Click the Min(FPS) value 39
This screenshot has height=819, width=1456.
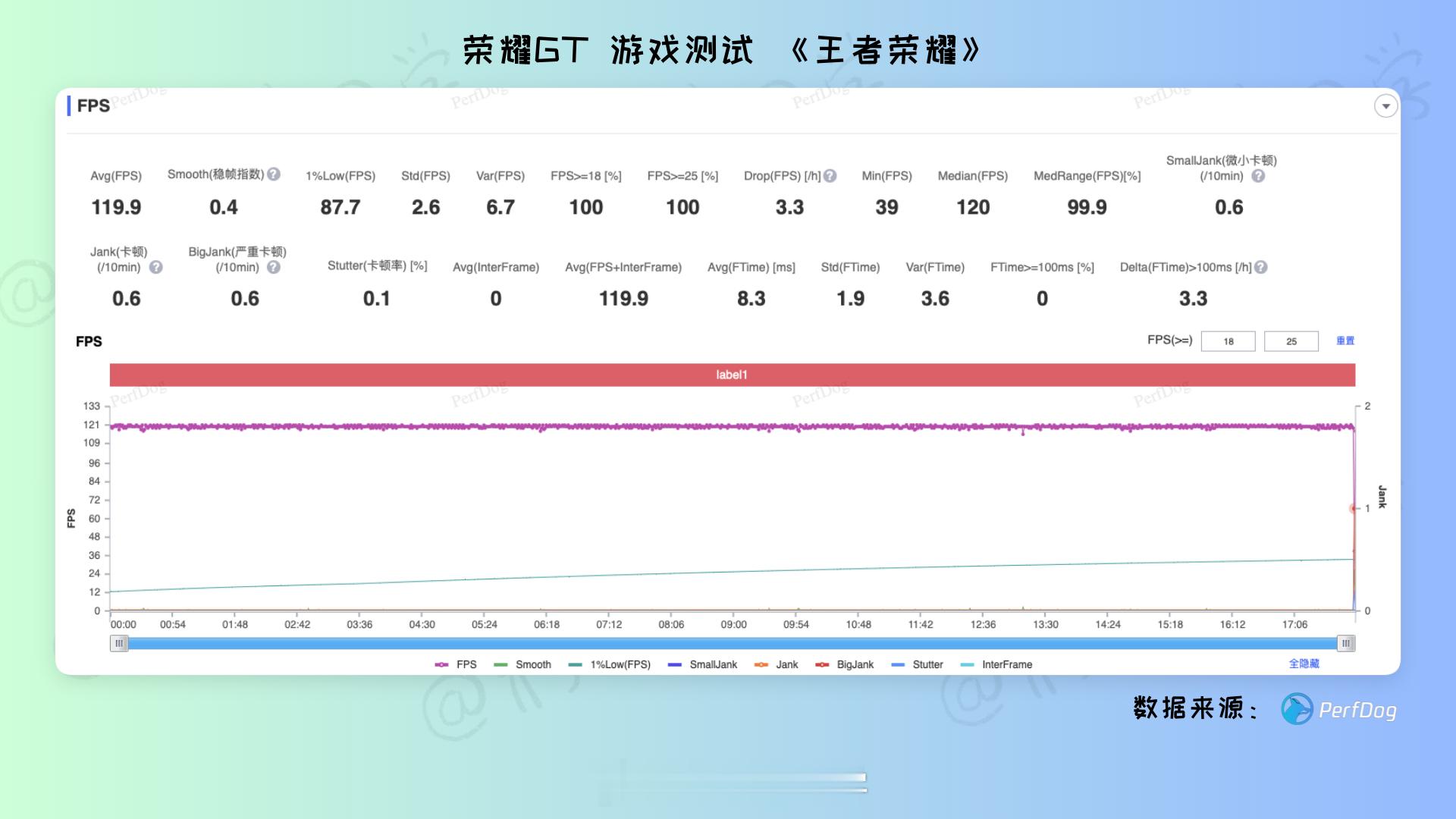(x=886, y=207)
